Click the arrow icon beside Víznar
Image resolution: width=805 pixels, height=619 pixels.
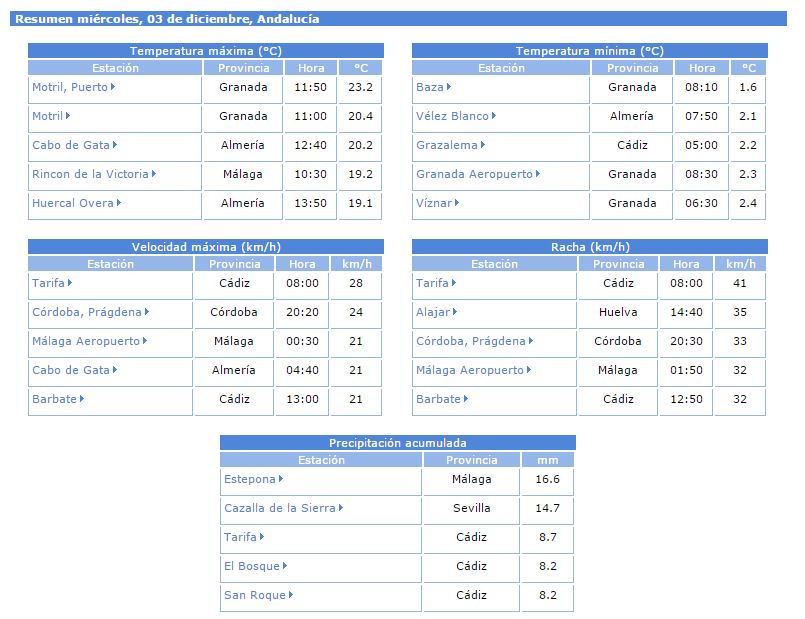[x=457, y=203]
